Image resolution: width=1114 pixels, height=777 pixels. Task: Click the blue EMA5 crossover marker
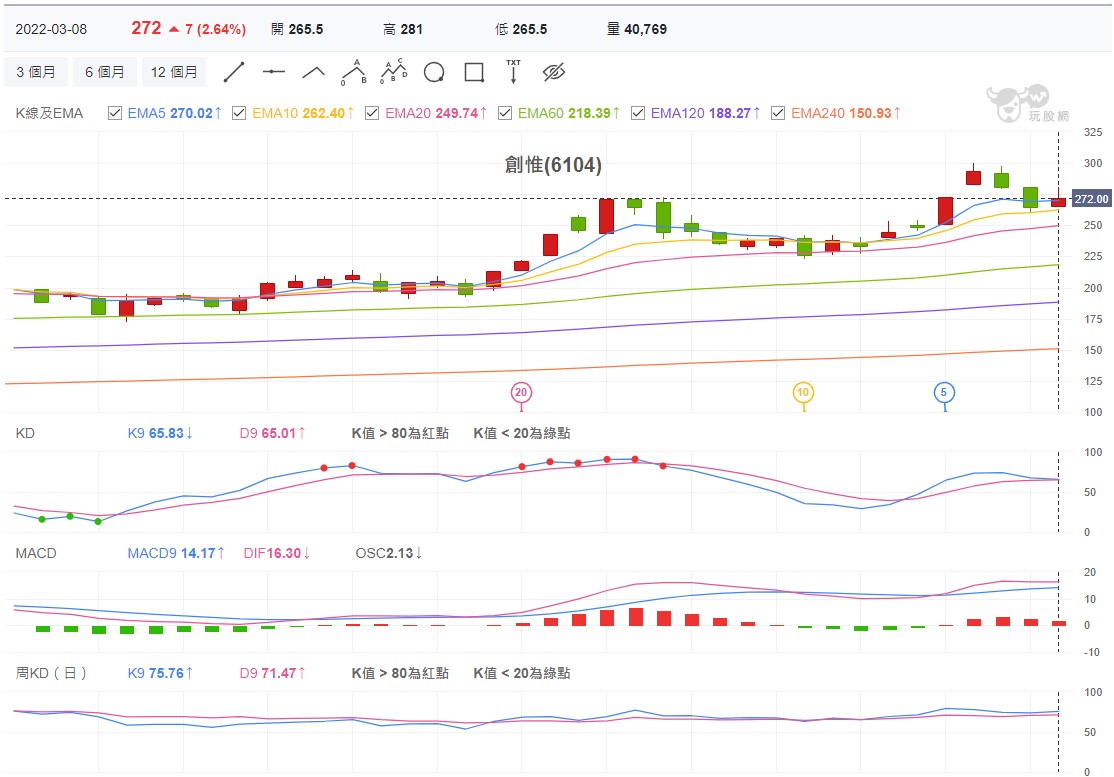click(943, 393)
